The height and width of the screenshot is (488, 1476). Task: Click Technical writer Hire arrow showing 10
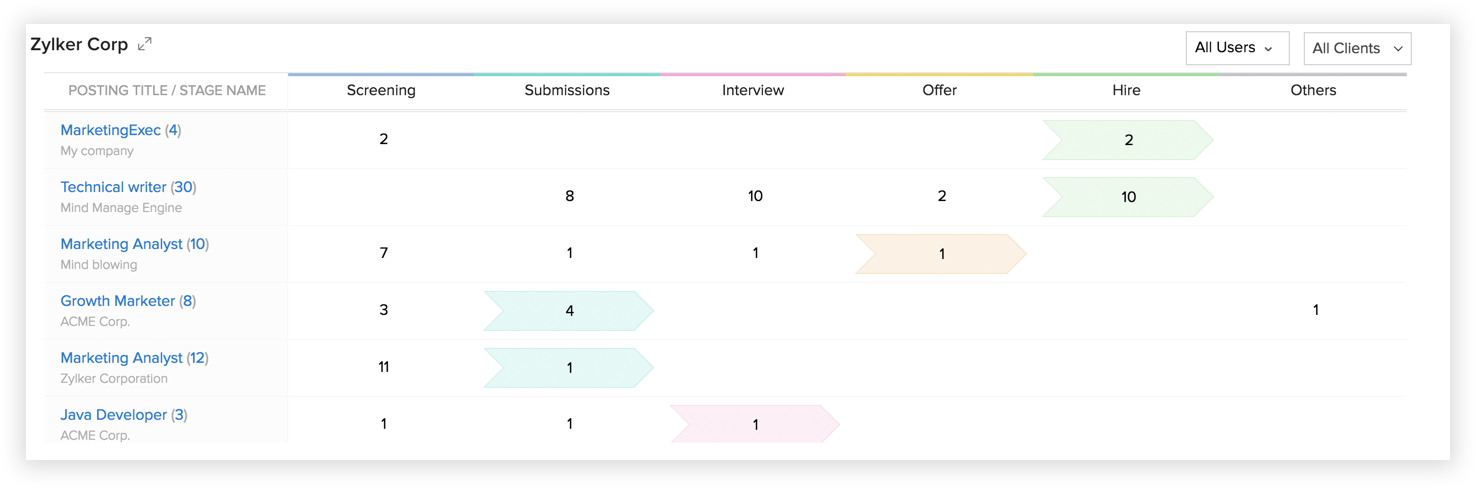pyautogui.click(x=1127, y=197)
